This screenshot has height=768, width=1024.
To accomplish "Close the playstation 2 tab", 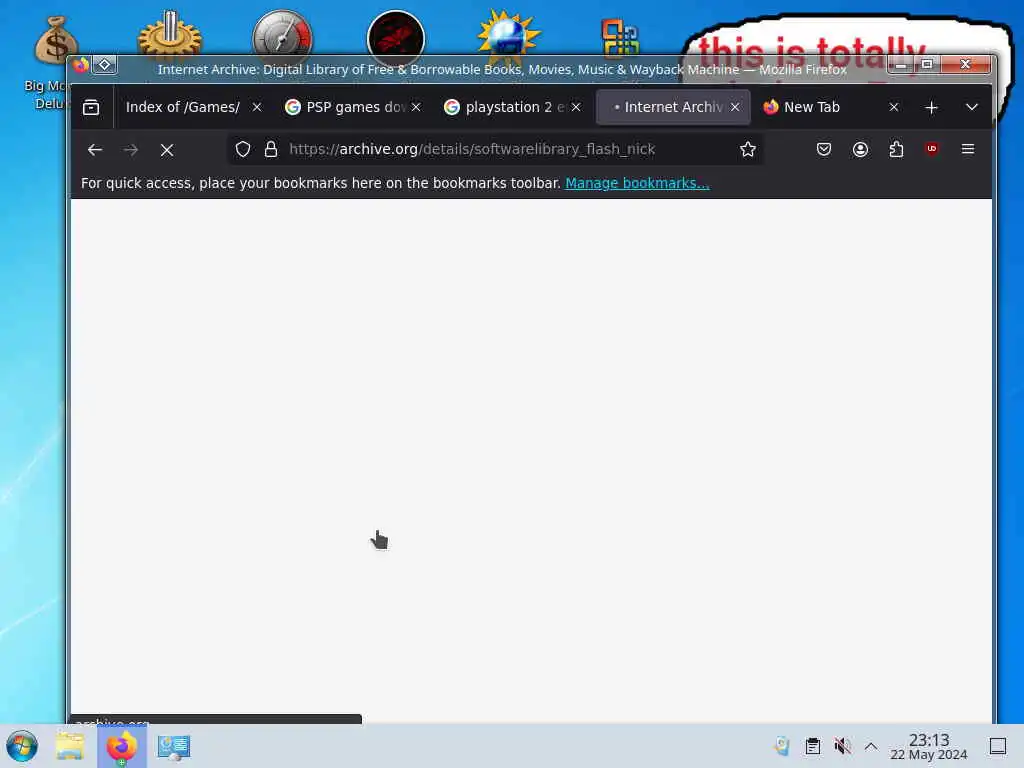I will pyautogui.click(x=576, y=107).
